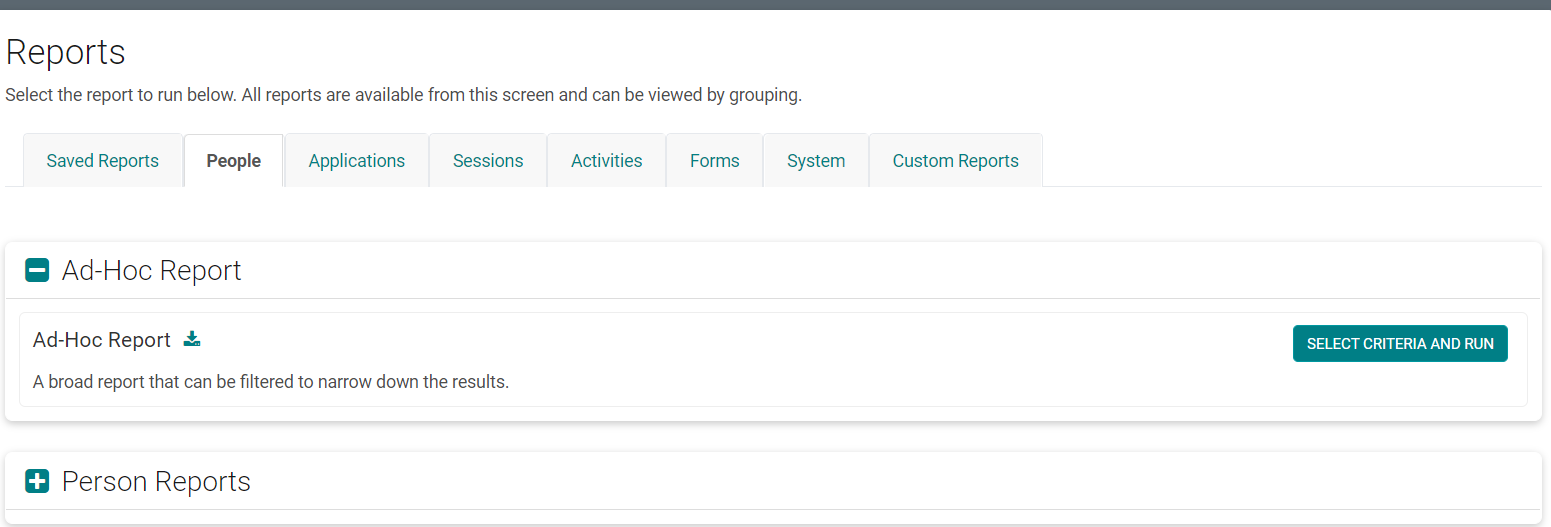
Task: Click the Ad-Hoc Report card title
Action: coord(102,340)
